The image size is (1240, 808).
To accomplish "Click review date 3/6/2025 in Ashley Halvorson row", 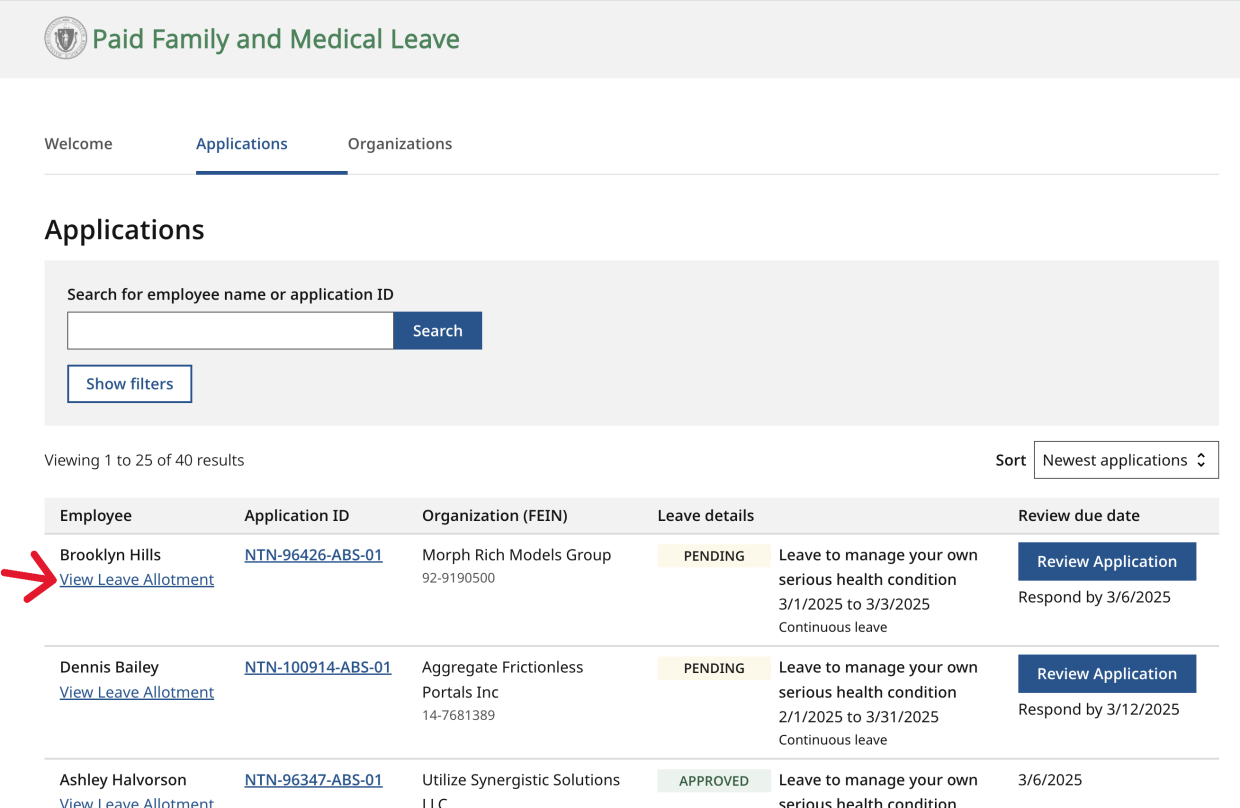I will click(1050, 780).
